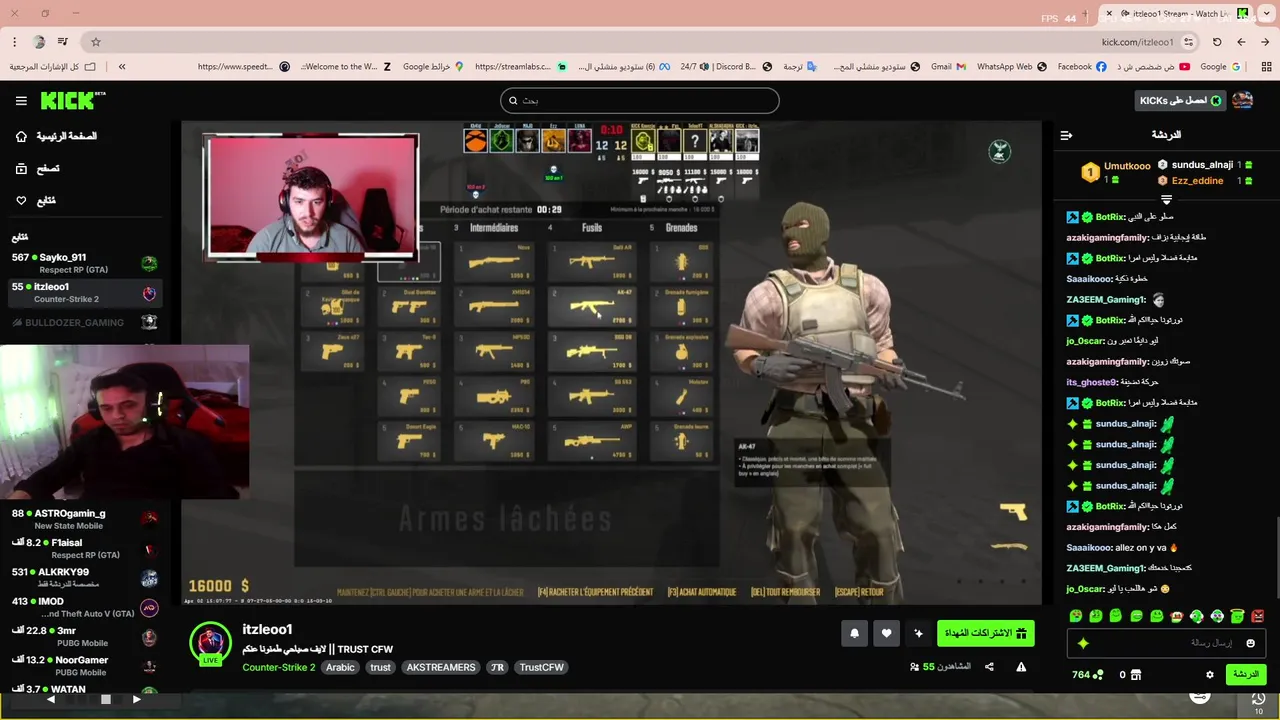The image size is (1280, 720).
Task: Open the user avatar menu in header
Action: [1242, 100]
